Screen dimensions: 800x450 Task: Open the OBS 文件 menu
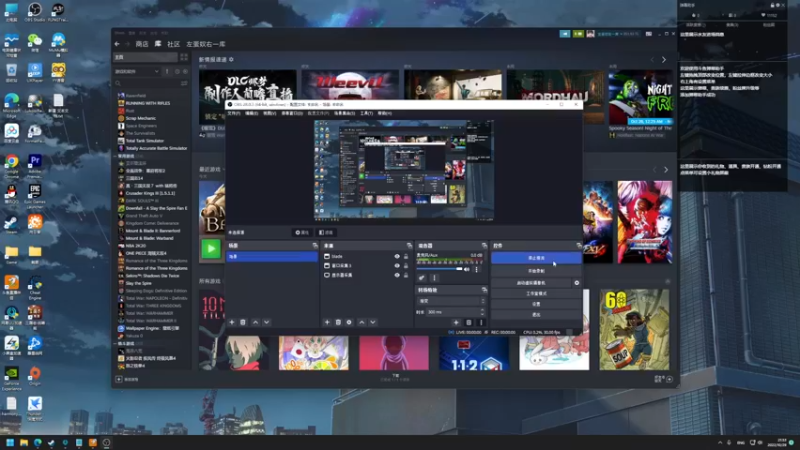(x=234, y=113)
